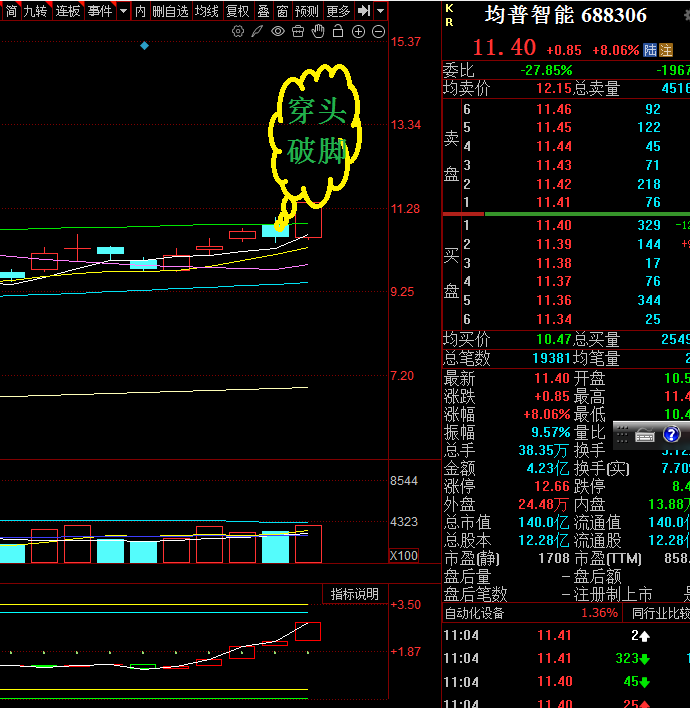
Task: Expand dropdown arrow at toolbar right end
Action: tap(381, 10)
